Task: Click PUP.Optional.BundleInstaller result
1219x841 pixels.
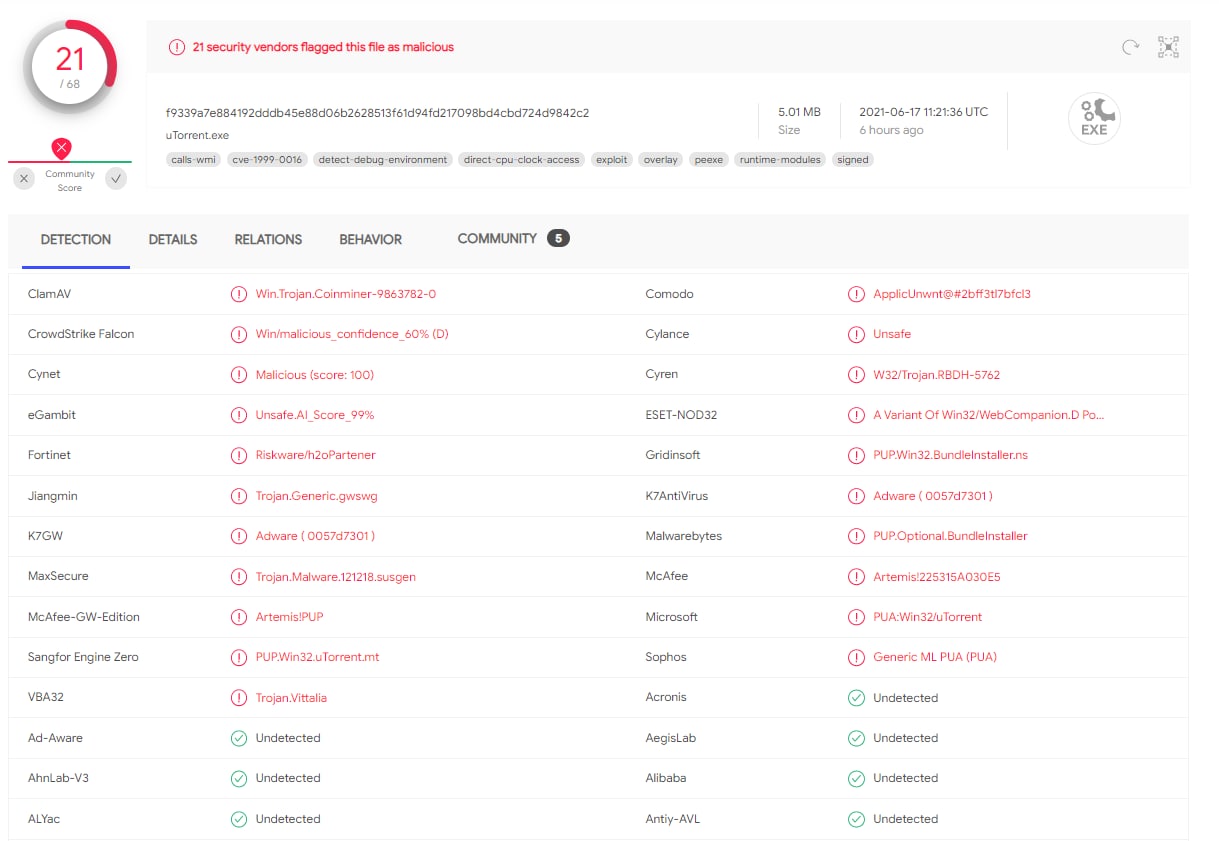Action: pyautogui.click(x=950, y=536)
